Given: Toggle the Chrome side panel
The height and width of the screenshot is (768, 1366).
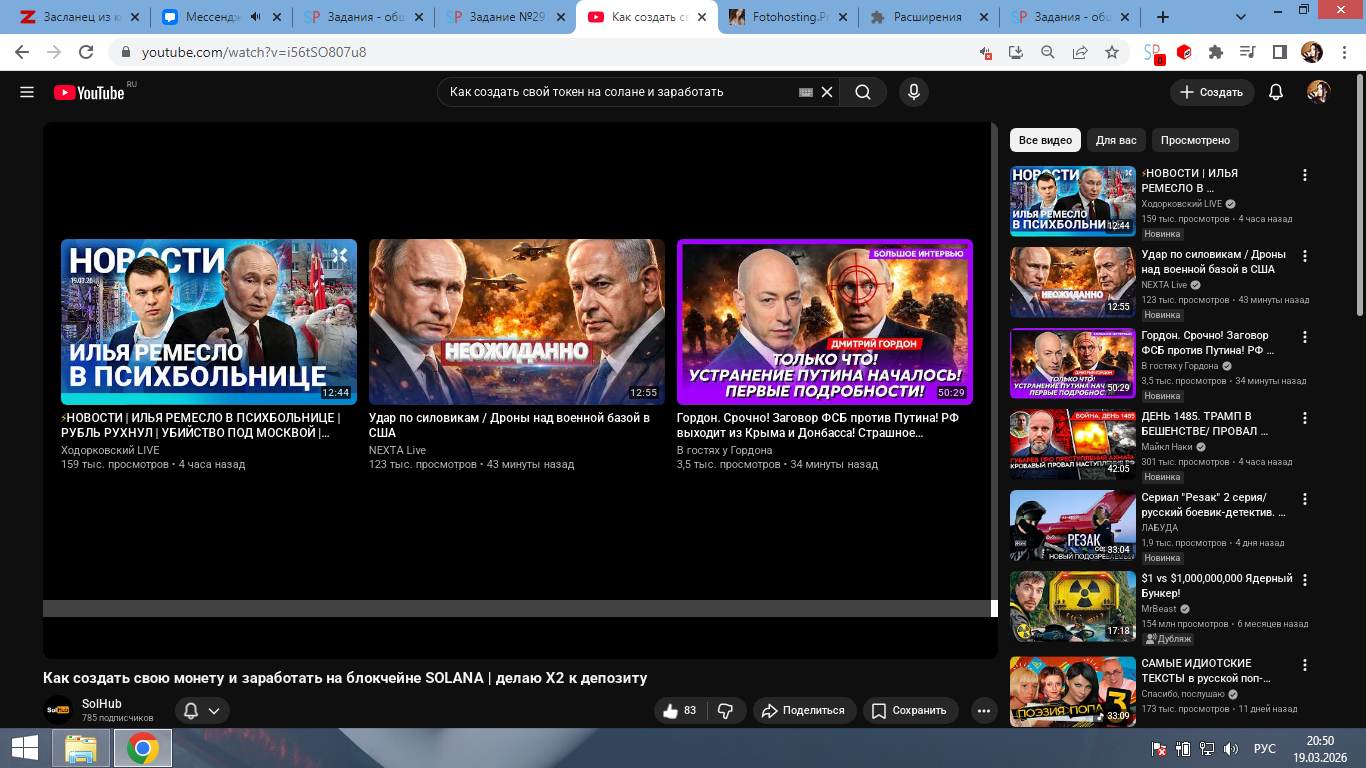Looking at the screenshot, I should (x=1279, y=52).
